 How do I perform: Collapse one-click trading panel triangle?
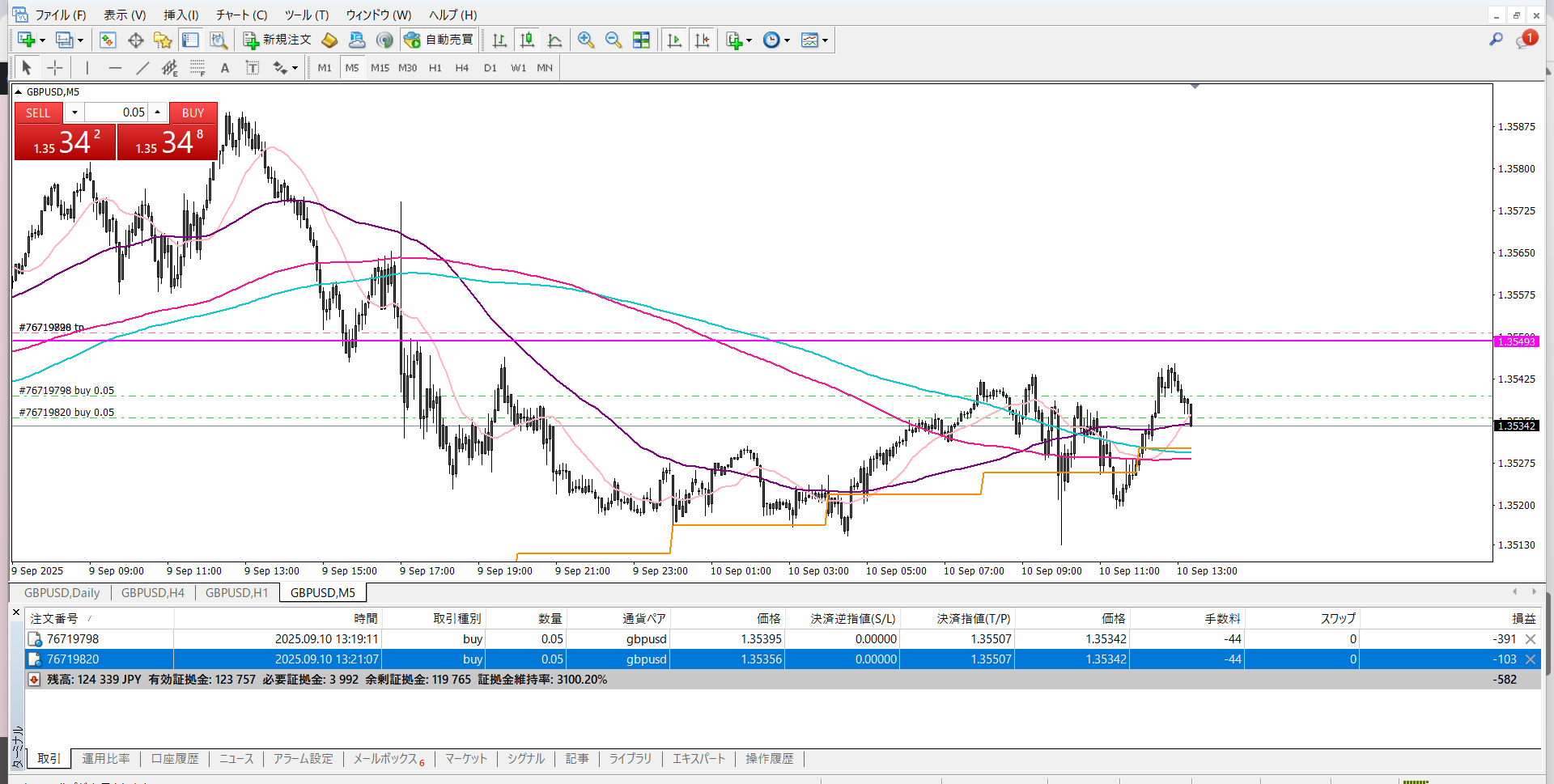coord(19,92)
